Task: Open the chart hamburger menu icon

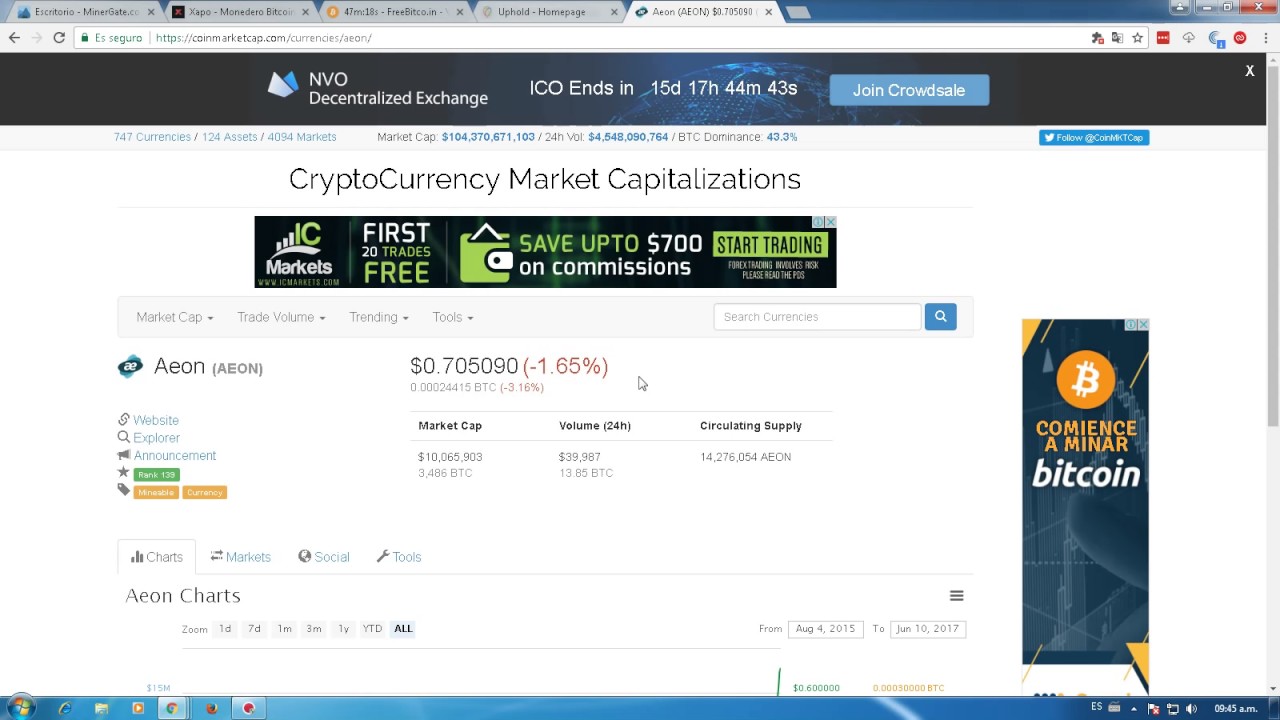Action: coord(956,596)
